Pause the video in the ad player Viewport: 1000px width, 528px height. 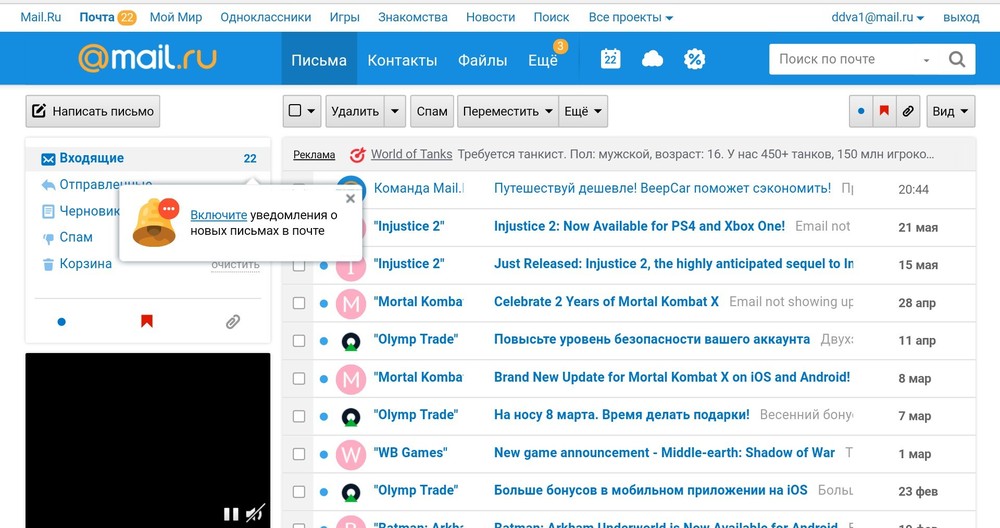(x=231, y=514)
